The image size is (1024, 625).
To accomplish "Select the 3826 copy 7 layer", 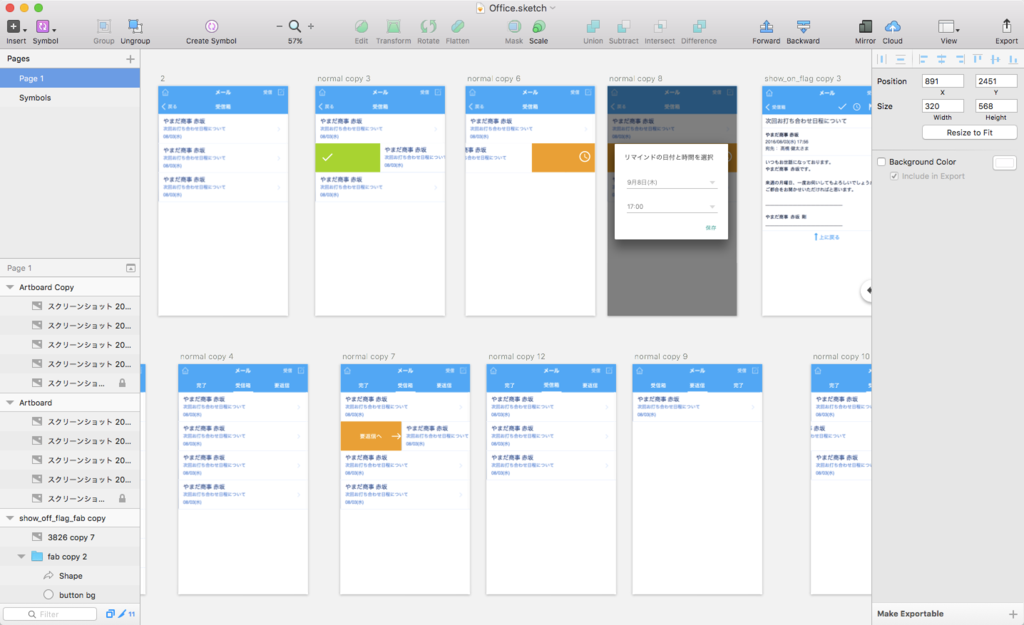I will point(70,537).
